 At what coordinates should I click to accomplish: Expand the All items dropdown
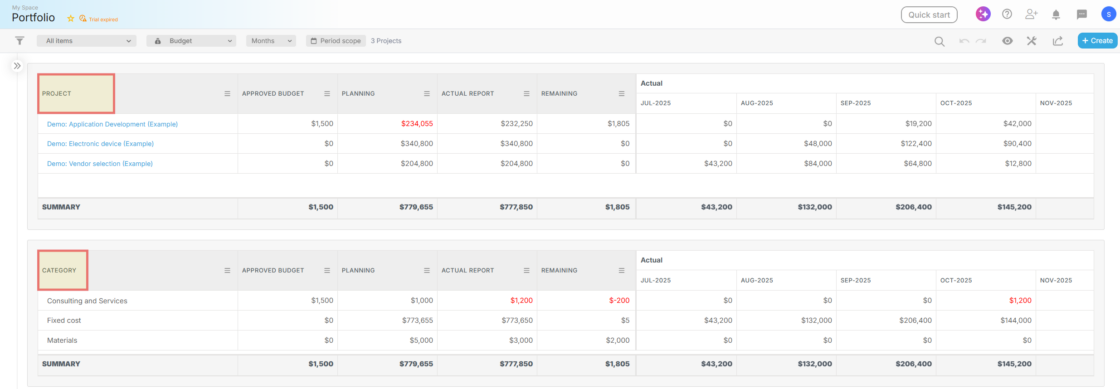pos(86,41)
